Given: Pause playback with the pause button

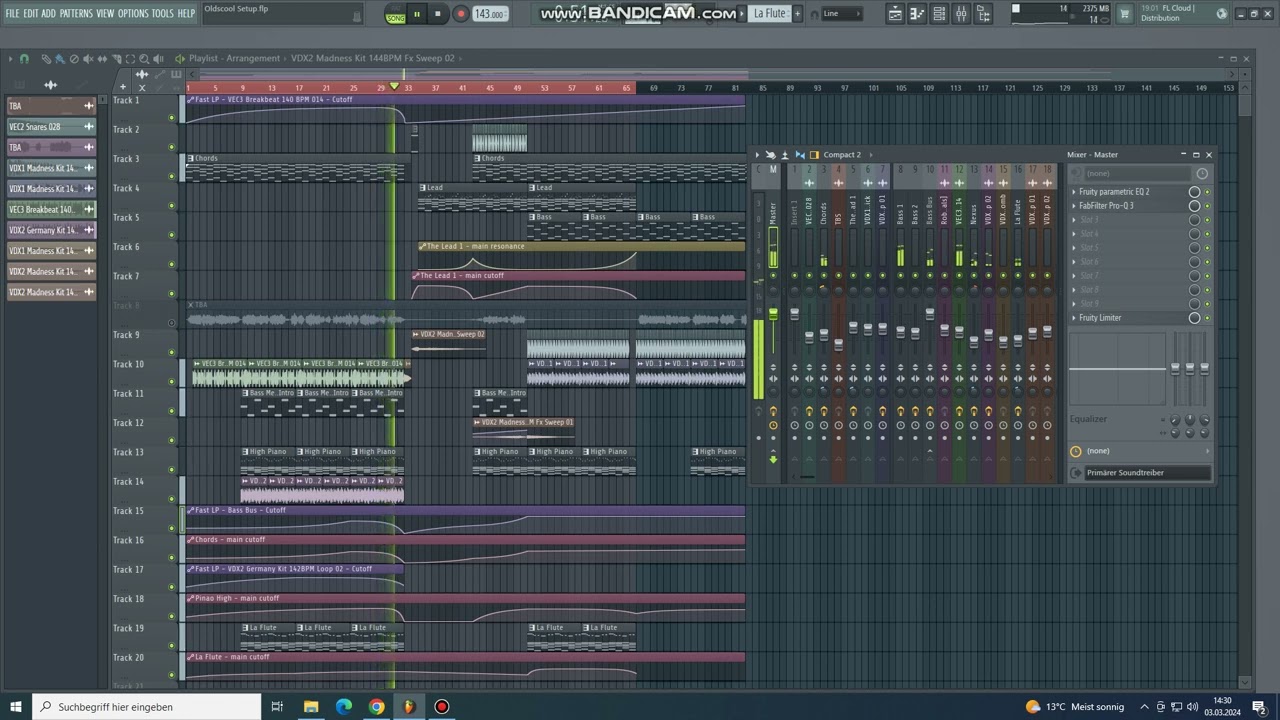Looking at the screenshot, I should (417, 14).
